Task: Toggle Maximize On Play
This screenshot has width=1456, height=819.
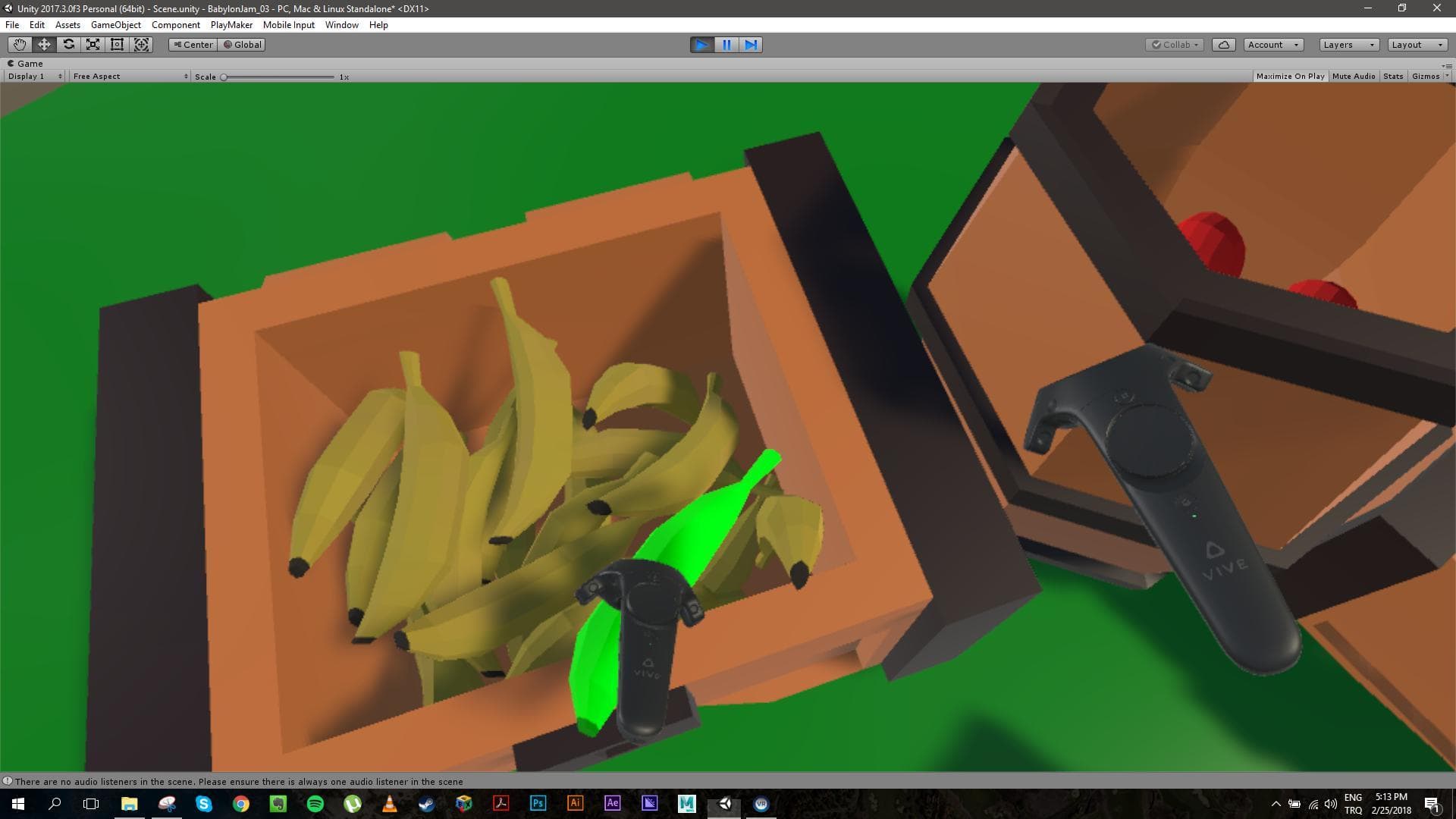Action: click(1290, 77)
